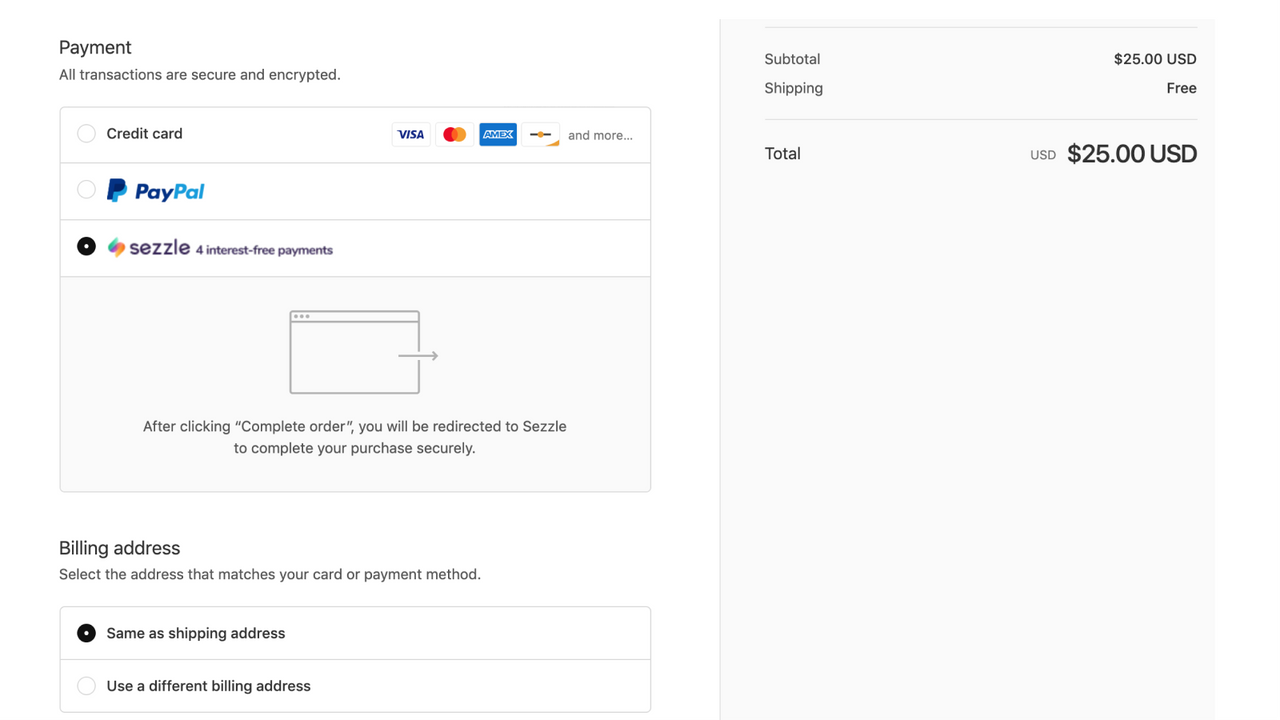Click the PayPal logo
The height and width of the screenshot is (720, 1280).
click(x=155, y=189)
